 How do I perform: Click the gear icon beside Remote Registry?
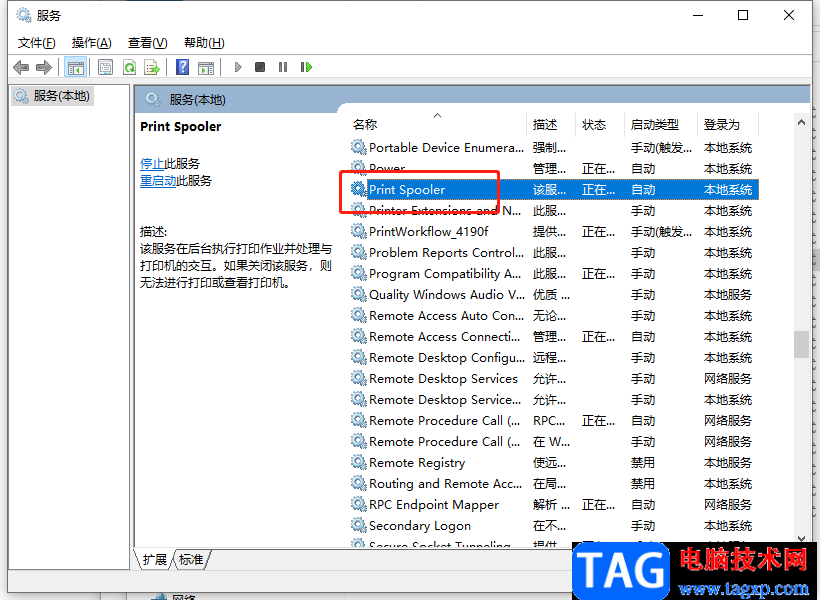point(358,461)
